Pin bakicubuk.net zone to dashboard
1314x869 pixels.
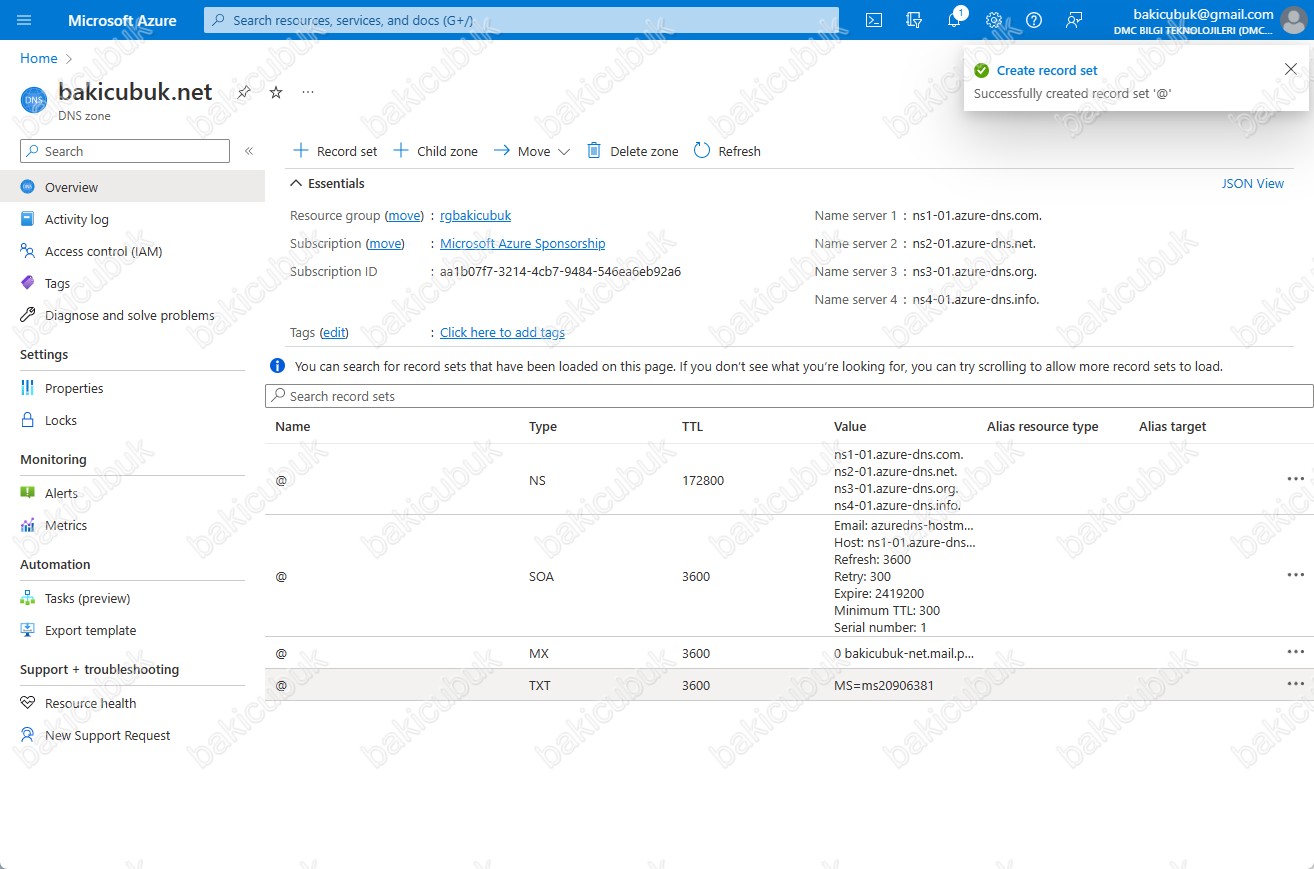click(244, 92)
